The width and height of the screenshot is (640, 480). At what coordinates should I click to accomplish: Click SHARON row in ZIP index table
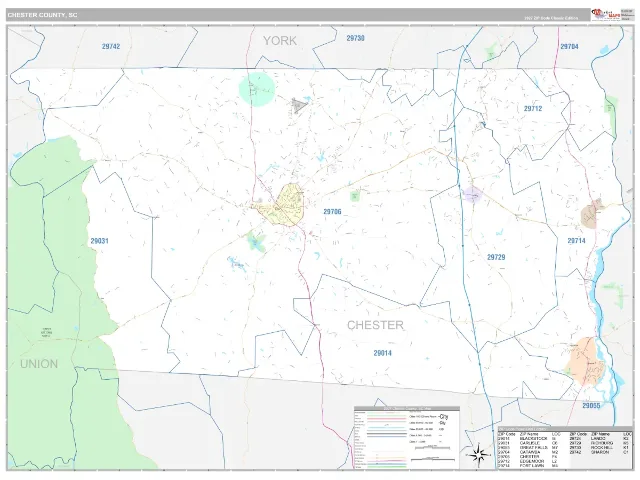[600, 452]
